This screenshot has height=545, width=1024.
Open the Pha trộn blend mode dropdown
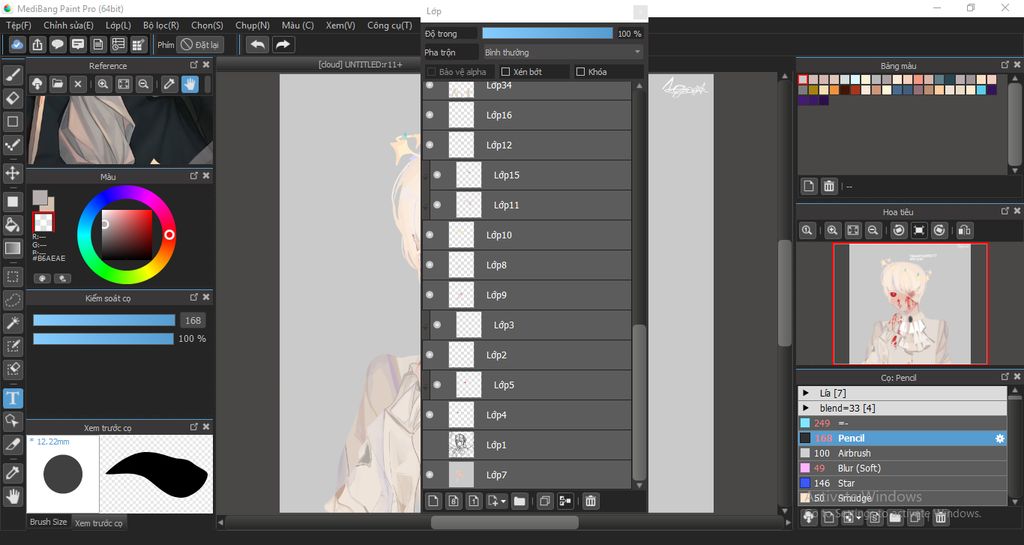562,52
